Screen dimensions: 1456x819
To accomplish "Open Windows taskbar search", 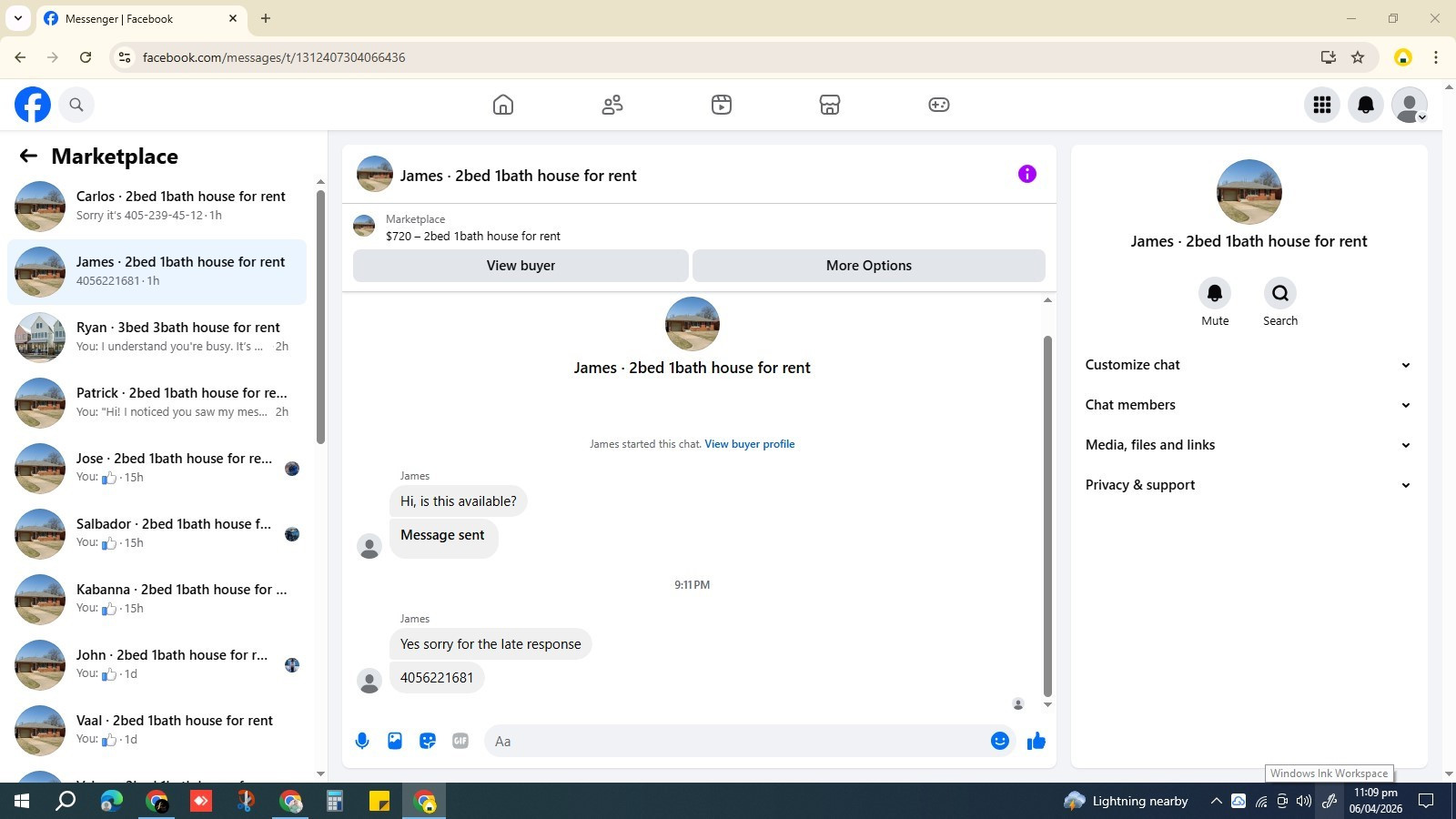I will (66, 801).
